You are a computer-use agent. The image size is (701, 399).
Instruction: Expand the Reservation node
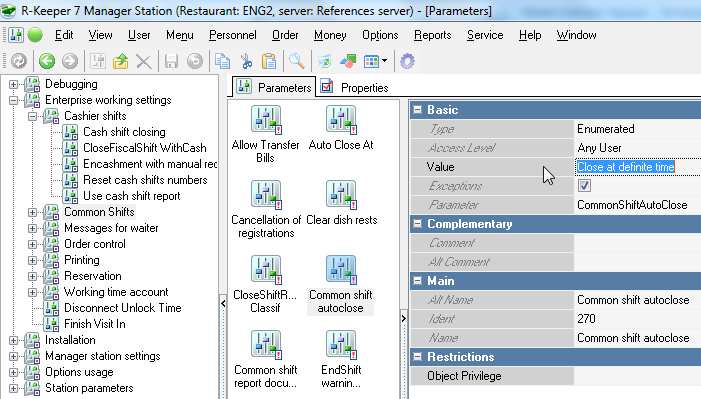tap(32, 276)
